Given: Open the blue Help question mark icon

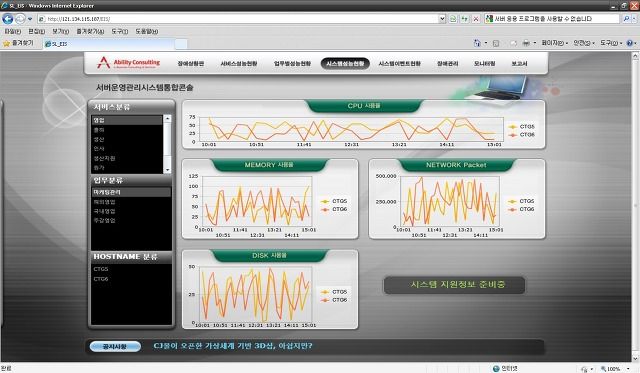Looking at the screenshot, I should click(x=629, y=43).
